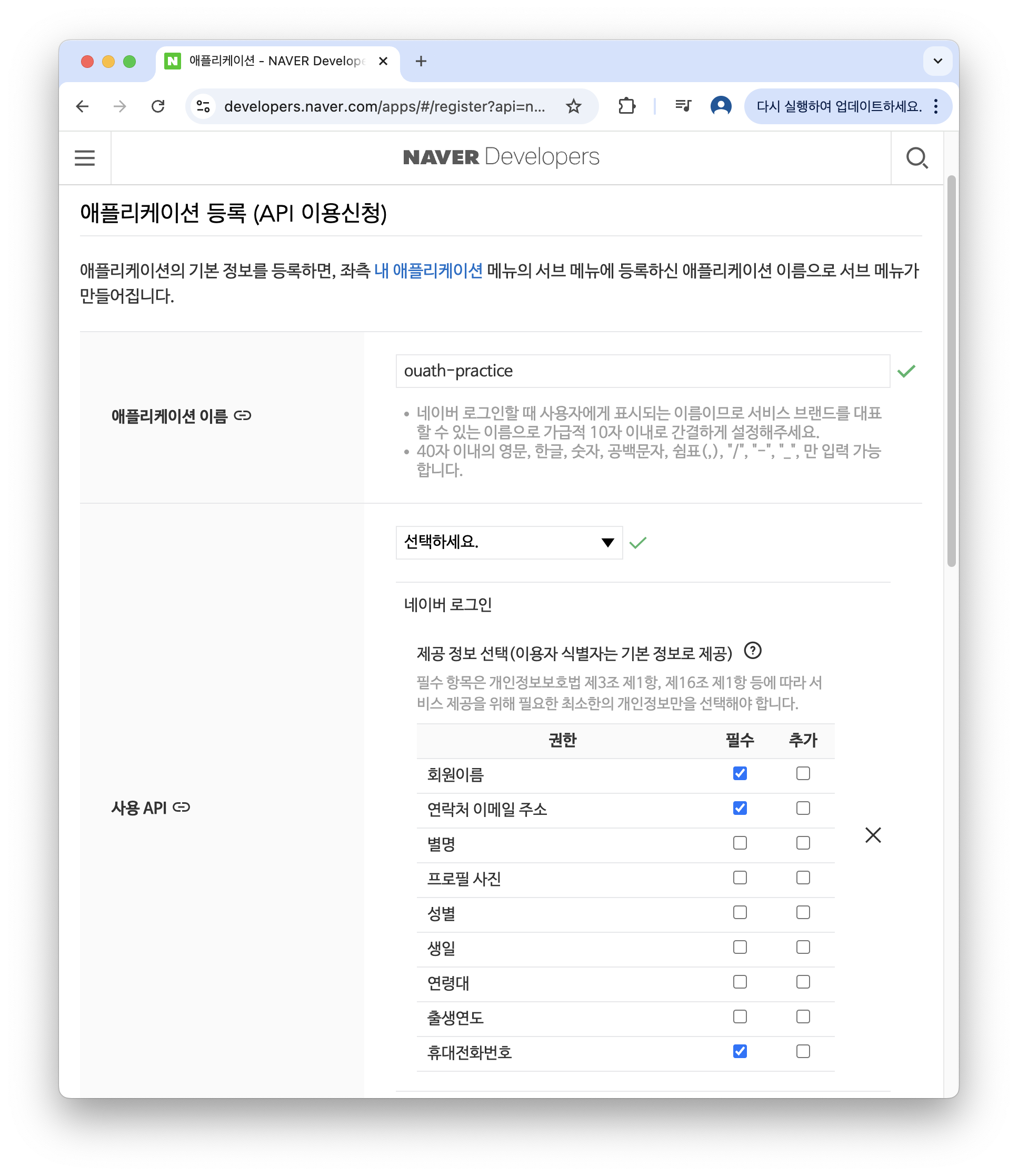
Task: Open a new browser tab
Action: pyautogui.click(x=421, y=62)
